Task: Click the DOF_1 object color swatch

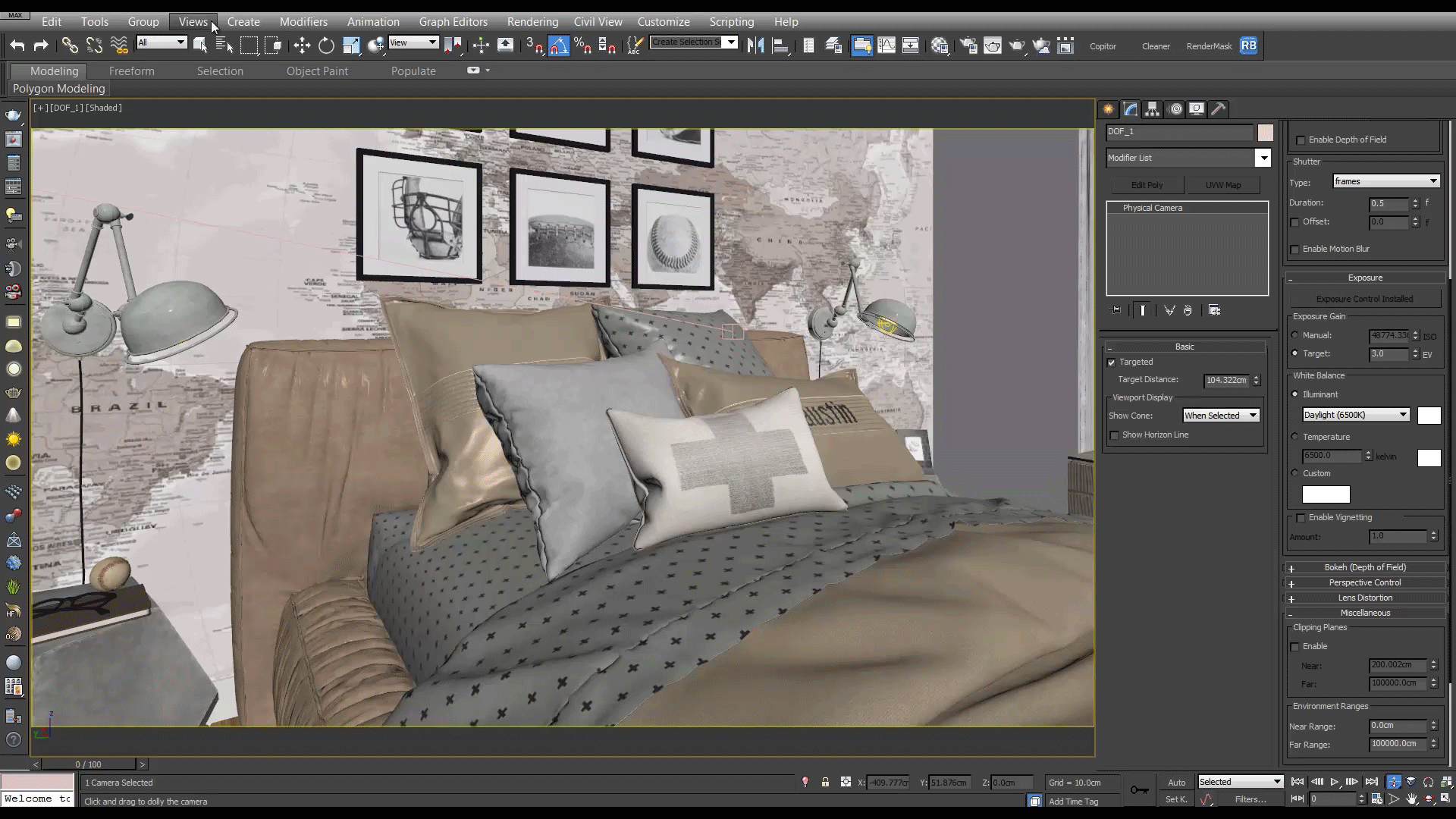Action: point(1265,133)
